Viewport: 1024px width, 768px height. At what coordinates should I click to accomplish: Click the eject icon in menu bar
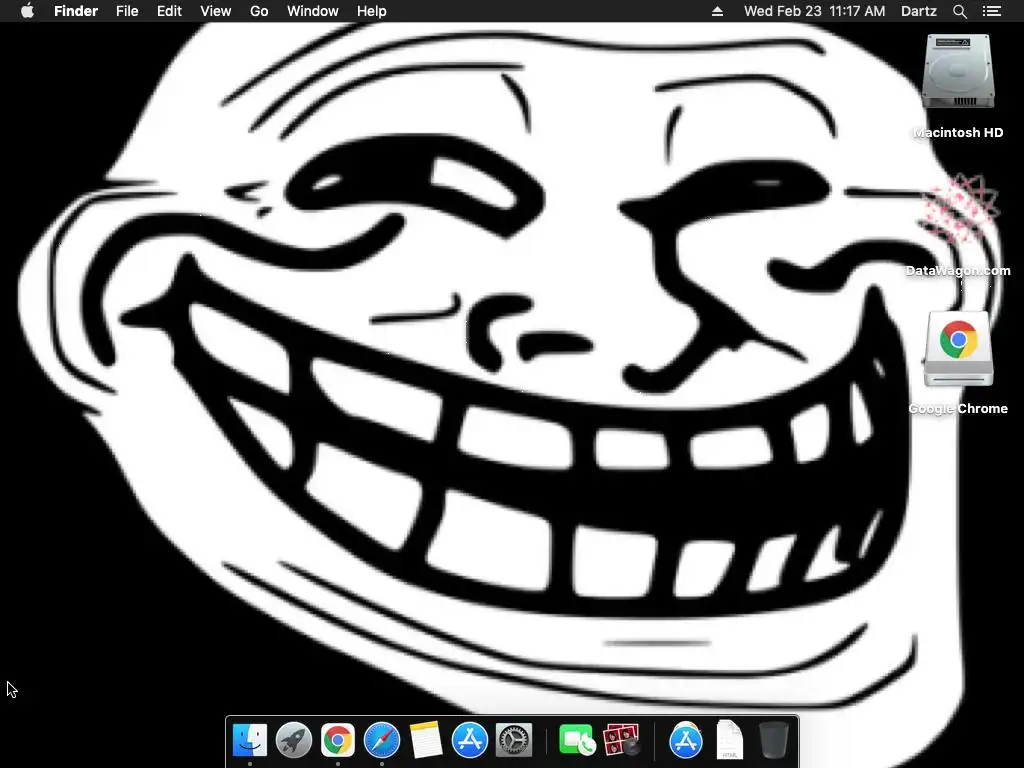pos(717,11)
